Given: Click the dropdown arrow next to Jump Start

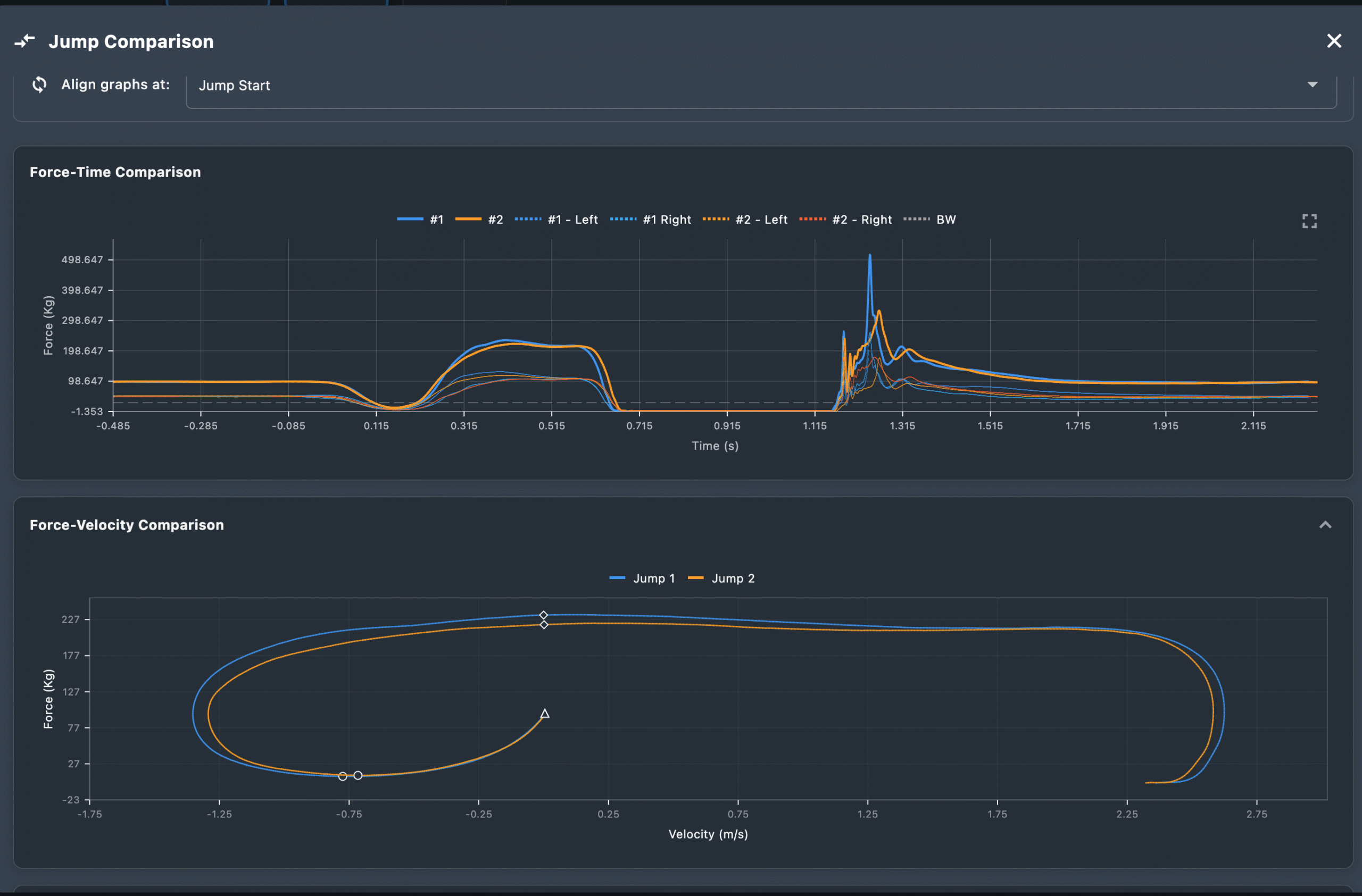Looking at the screenshot, I should tap(1312, 85).
